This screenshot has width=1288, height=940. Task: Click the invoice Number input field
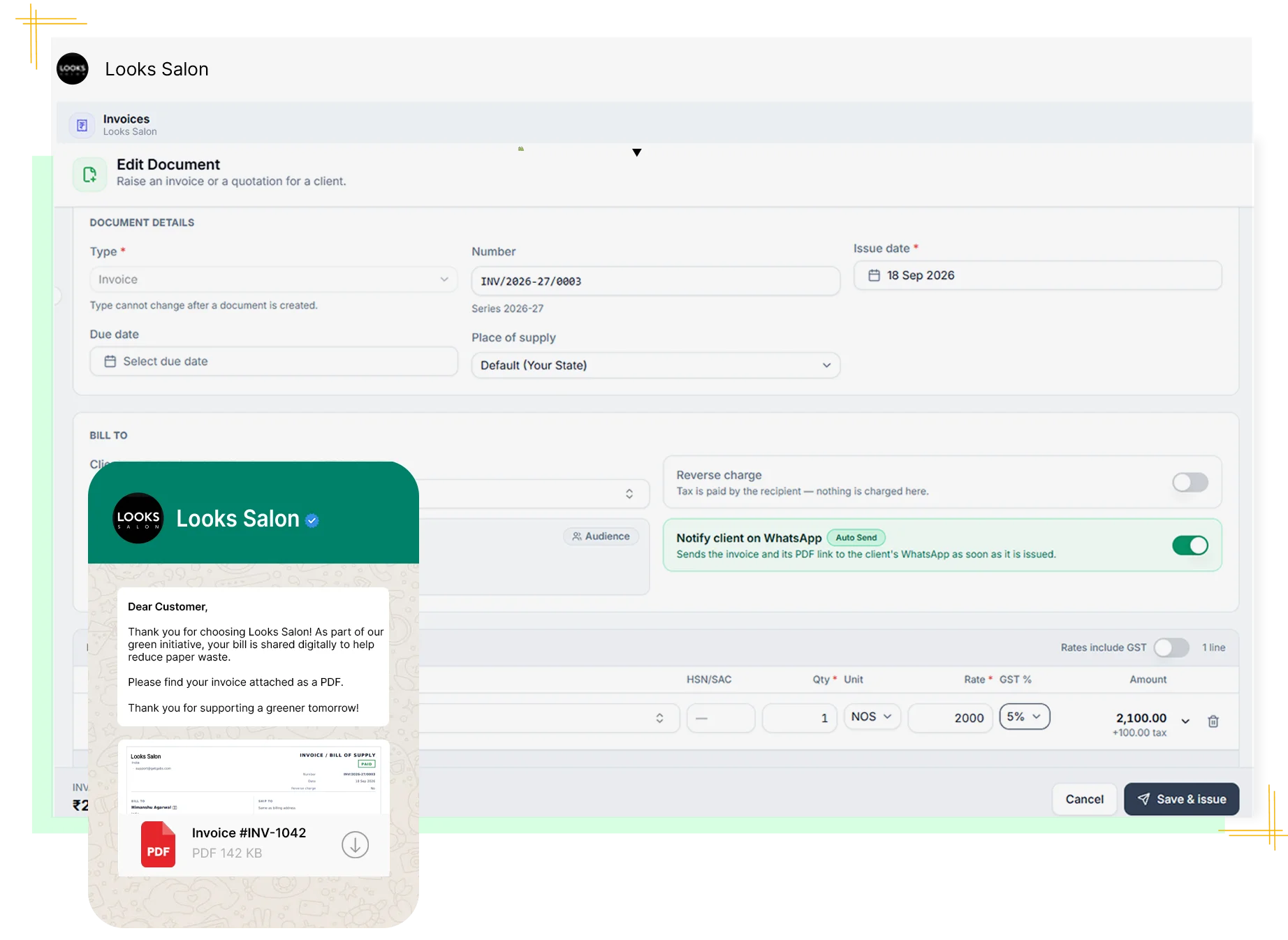click(655, 281)
